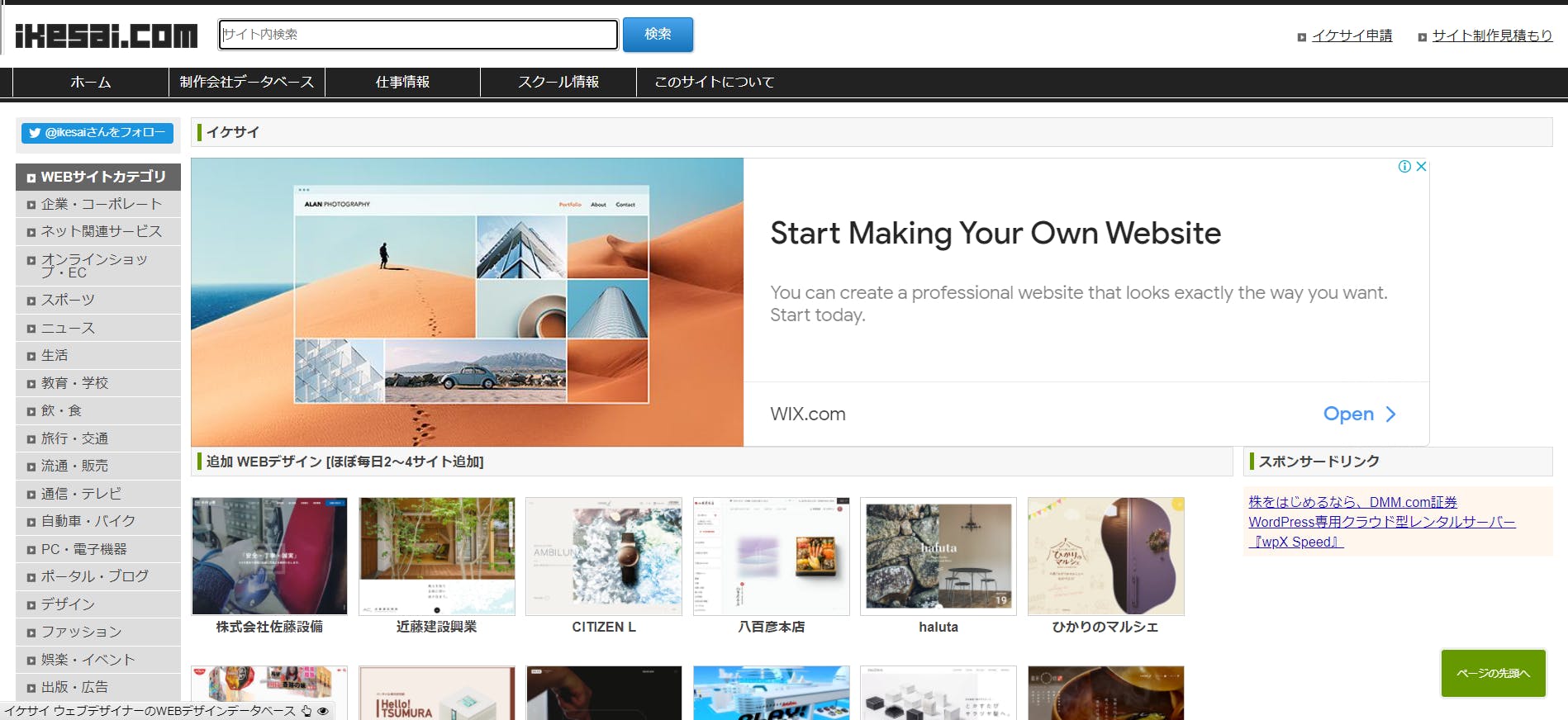Open the 仕事情報 nav item

[x=402, y=82]
